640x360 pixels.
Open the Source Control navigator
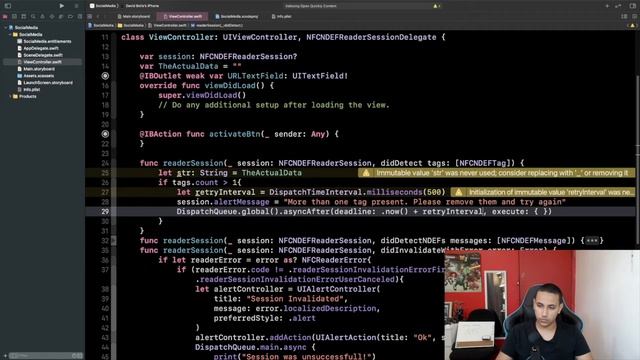click(14, 16)
